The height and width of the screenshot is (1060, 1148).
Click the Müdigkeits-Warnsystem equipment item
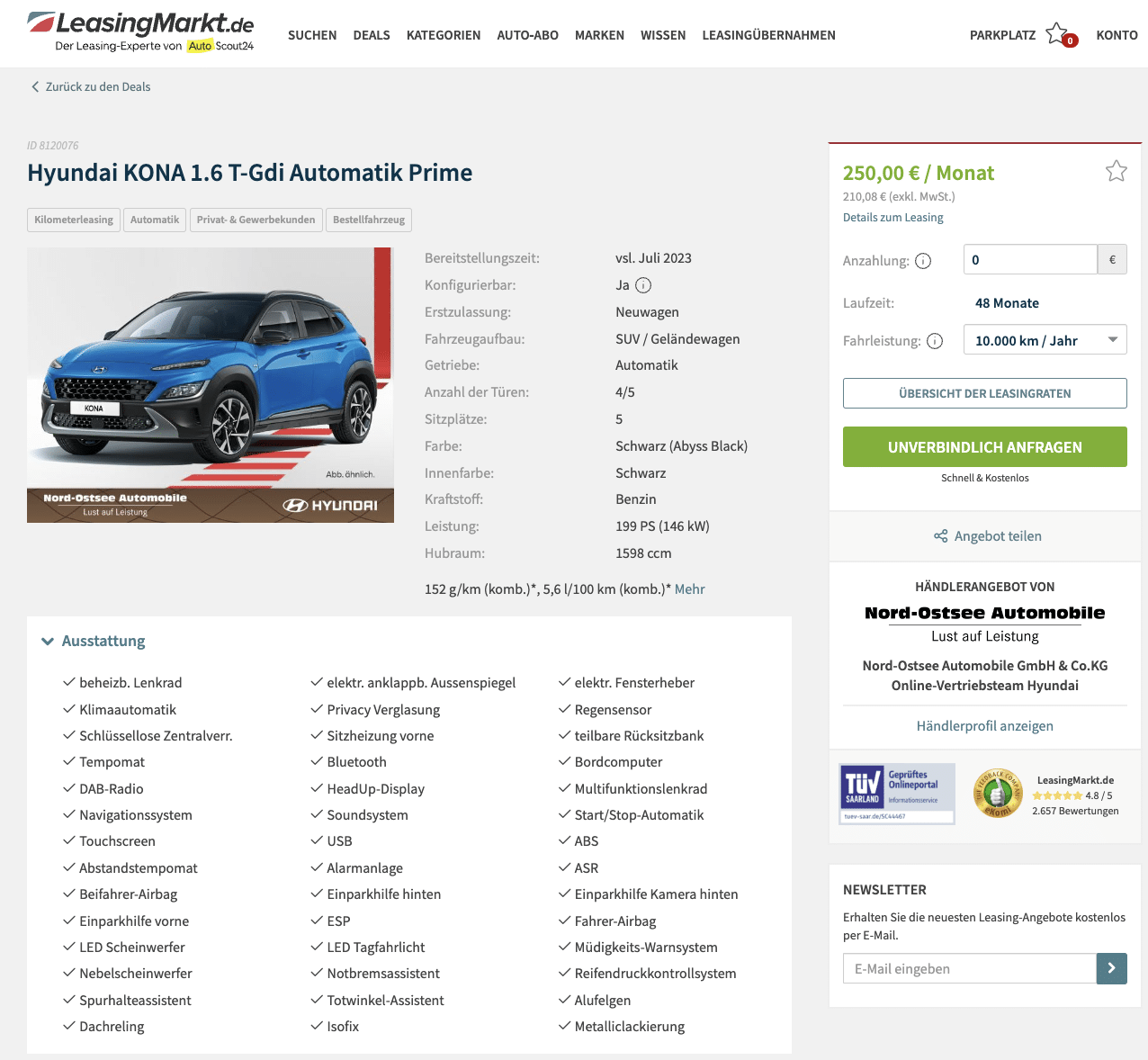tap(646, 948)
